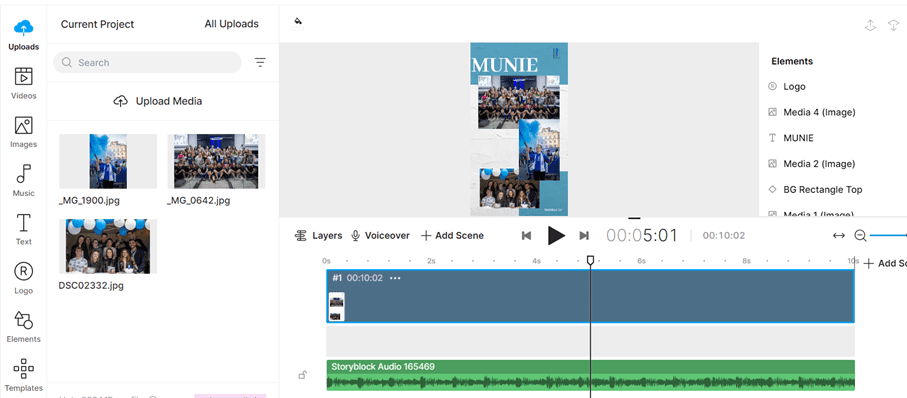Select BG Rectangle Top element
The height and width of the screenshot is (398, 907).
(823, 190)
